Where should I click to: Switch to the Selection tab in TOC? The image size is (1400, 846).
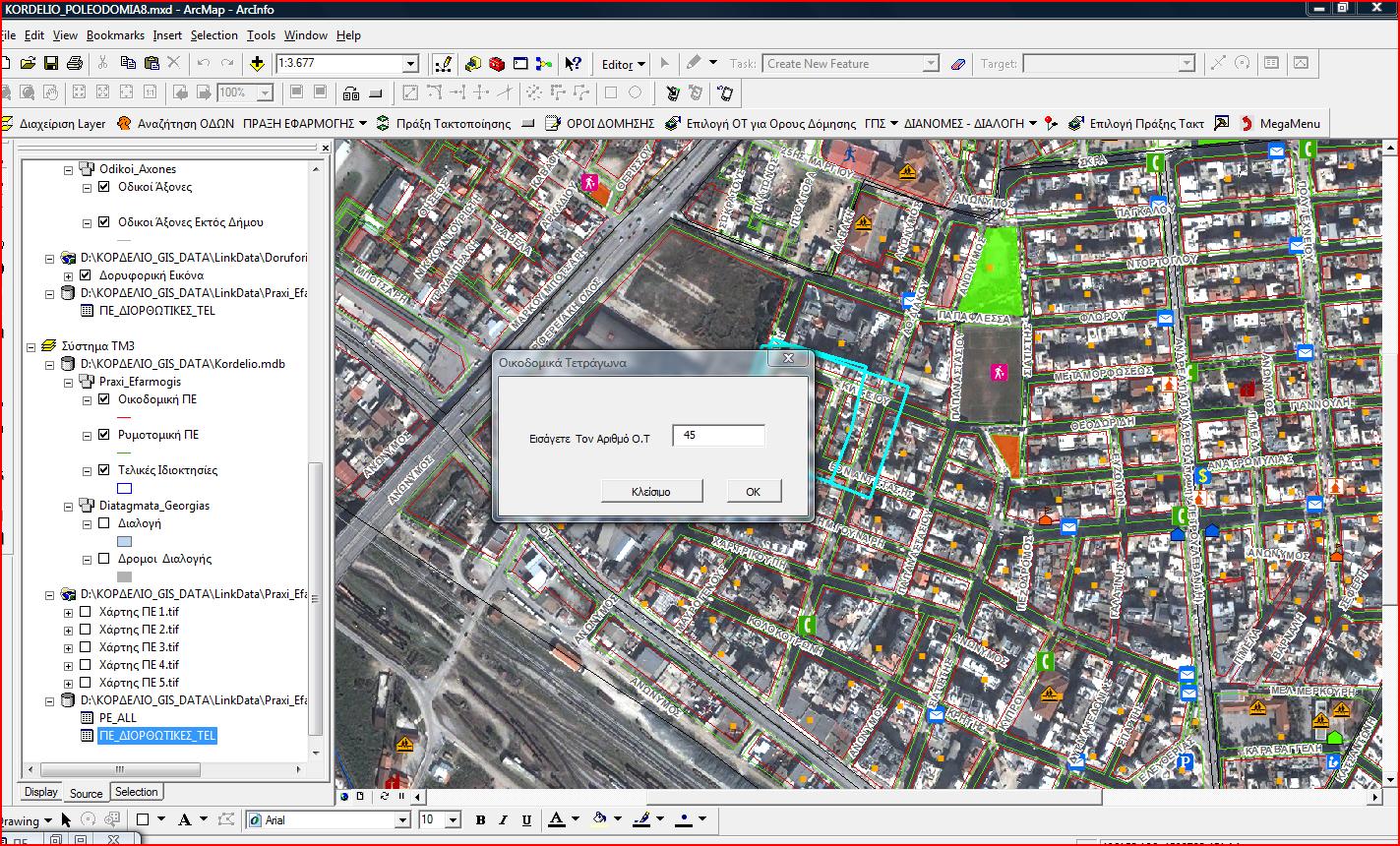pyautogui.click(x=137, y=792)
